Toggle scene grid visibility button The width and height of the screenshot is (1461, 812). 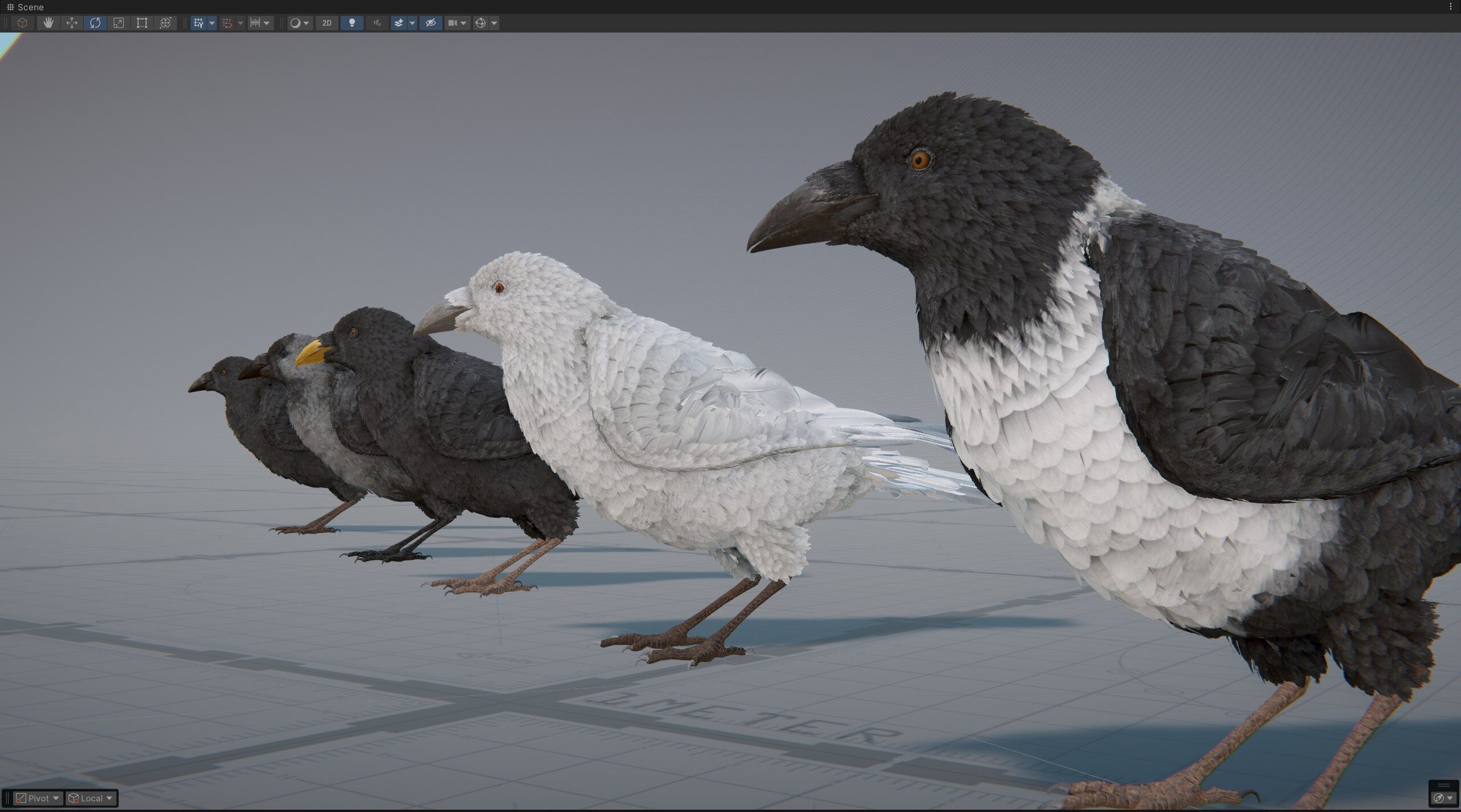[x=198, y=23]
